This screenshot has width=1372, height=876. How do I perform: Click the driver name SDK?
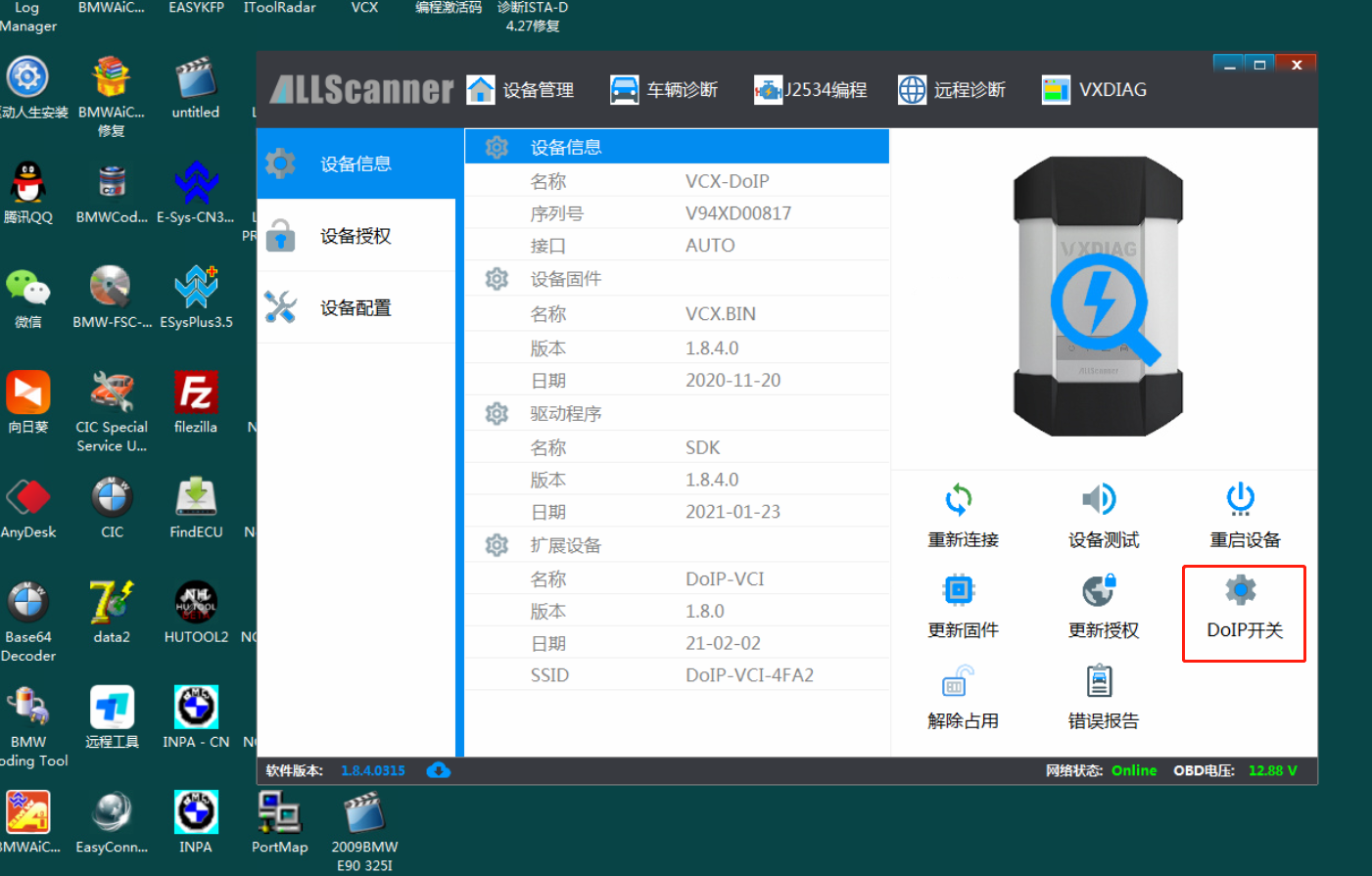click(x=703, y=448)
